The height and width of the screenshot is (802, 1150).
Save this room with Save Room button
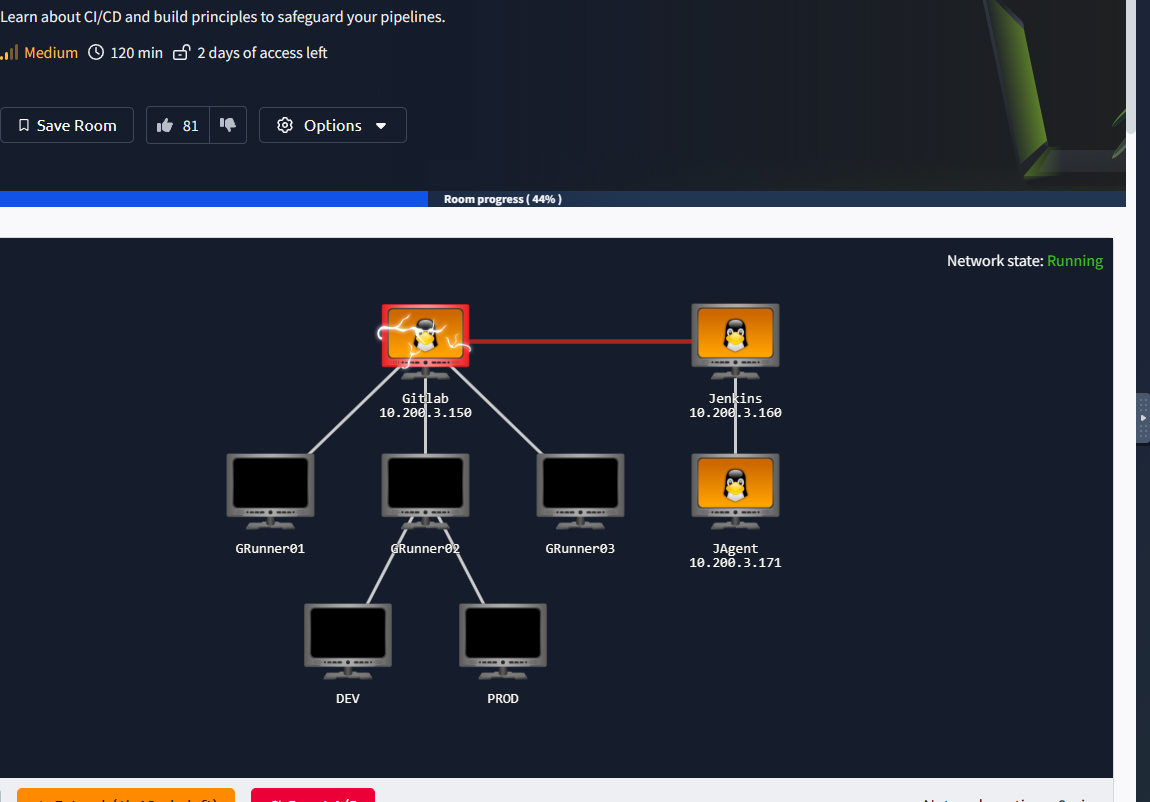(67, 125)
